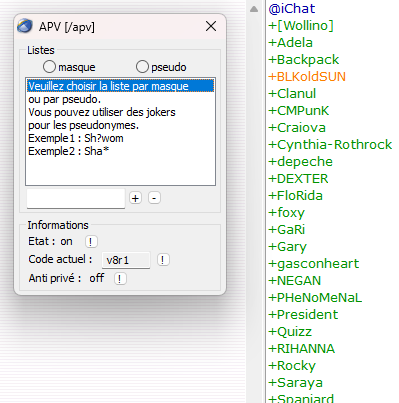Select +[Wollino] in the nick list

301,26
